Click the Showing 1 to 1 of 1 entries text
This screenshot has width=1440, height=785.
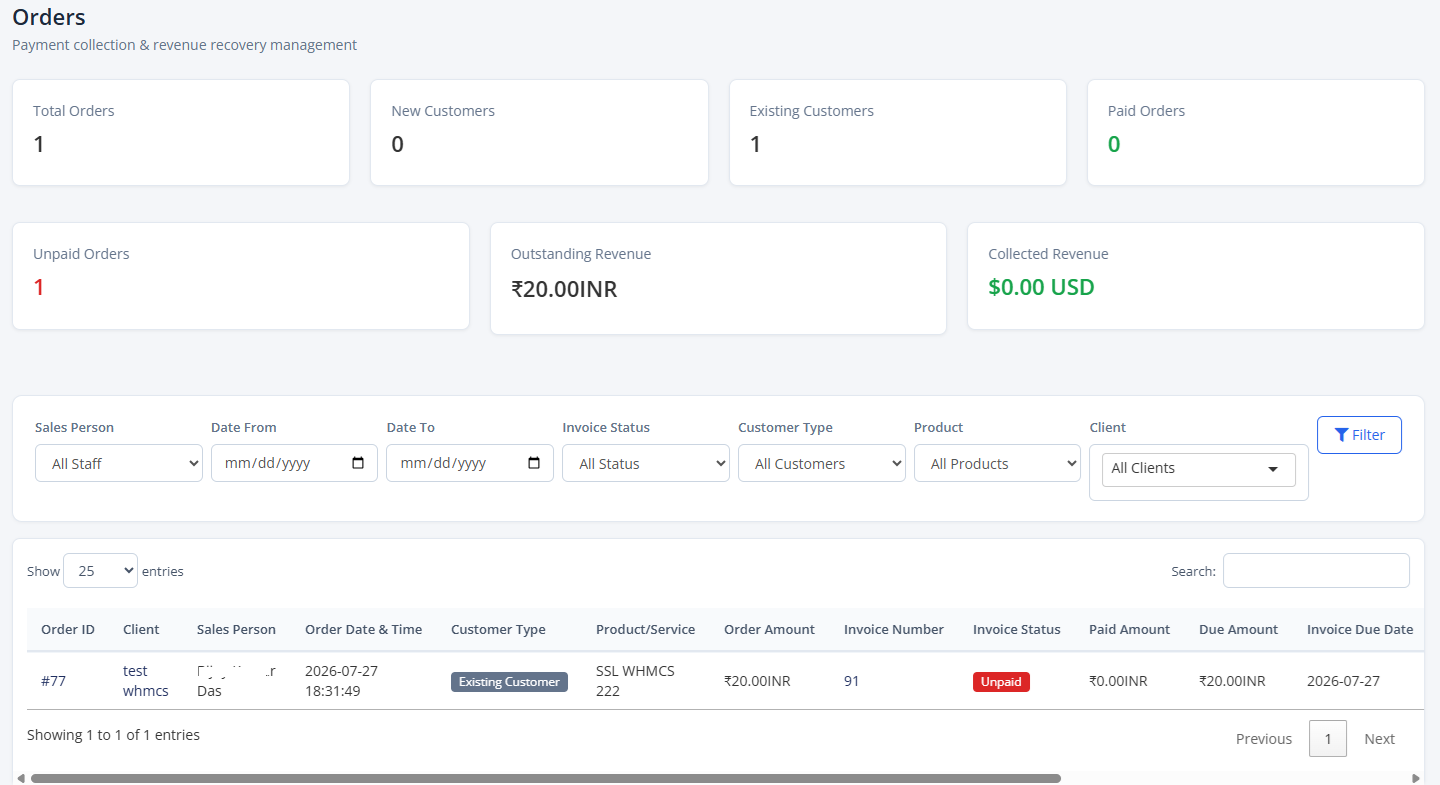click(x=113, y=735)
